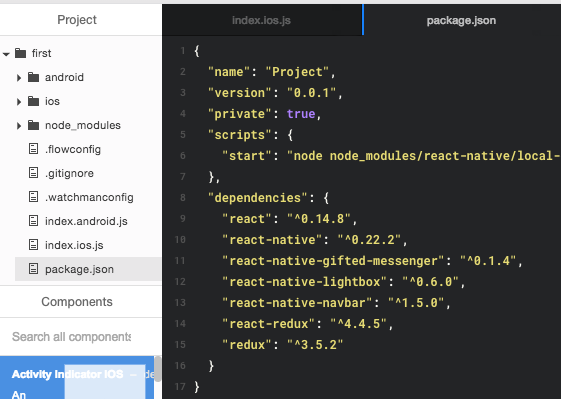Click line number 17 in the gutter

pos(180,386)
